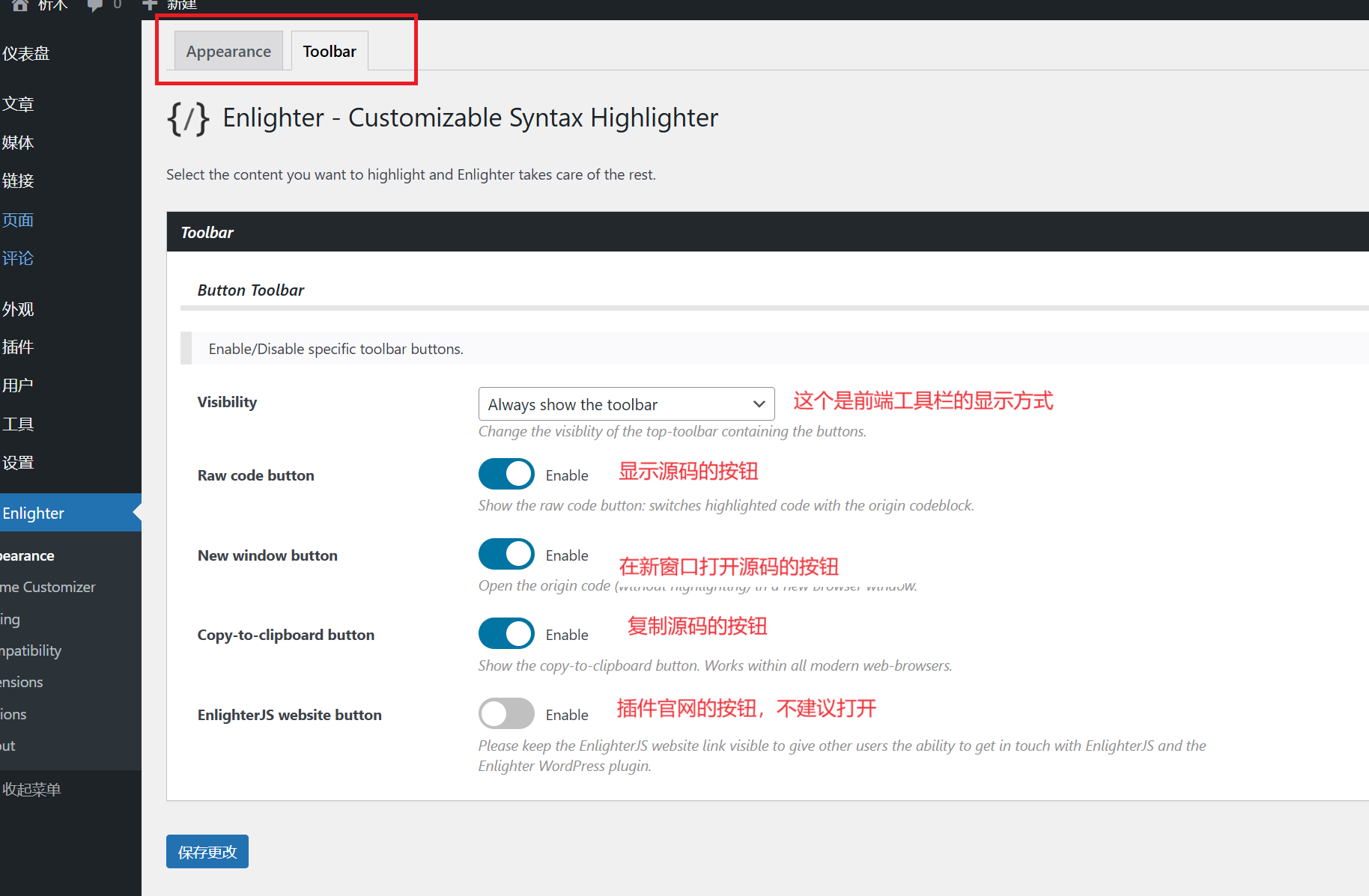Select the Enlighter sidebar menu
Image resolution: width=1369 pixels, height=896 pixels.
(x=70, y=513)
